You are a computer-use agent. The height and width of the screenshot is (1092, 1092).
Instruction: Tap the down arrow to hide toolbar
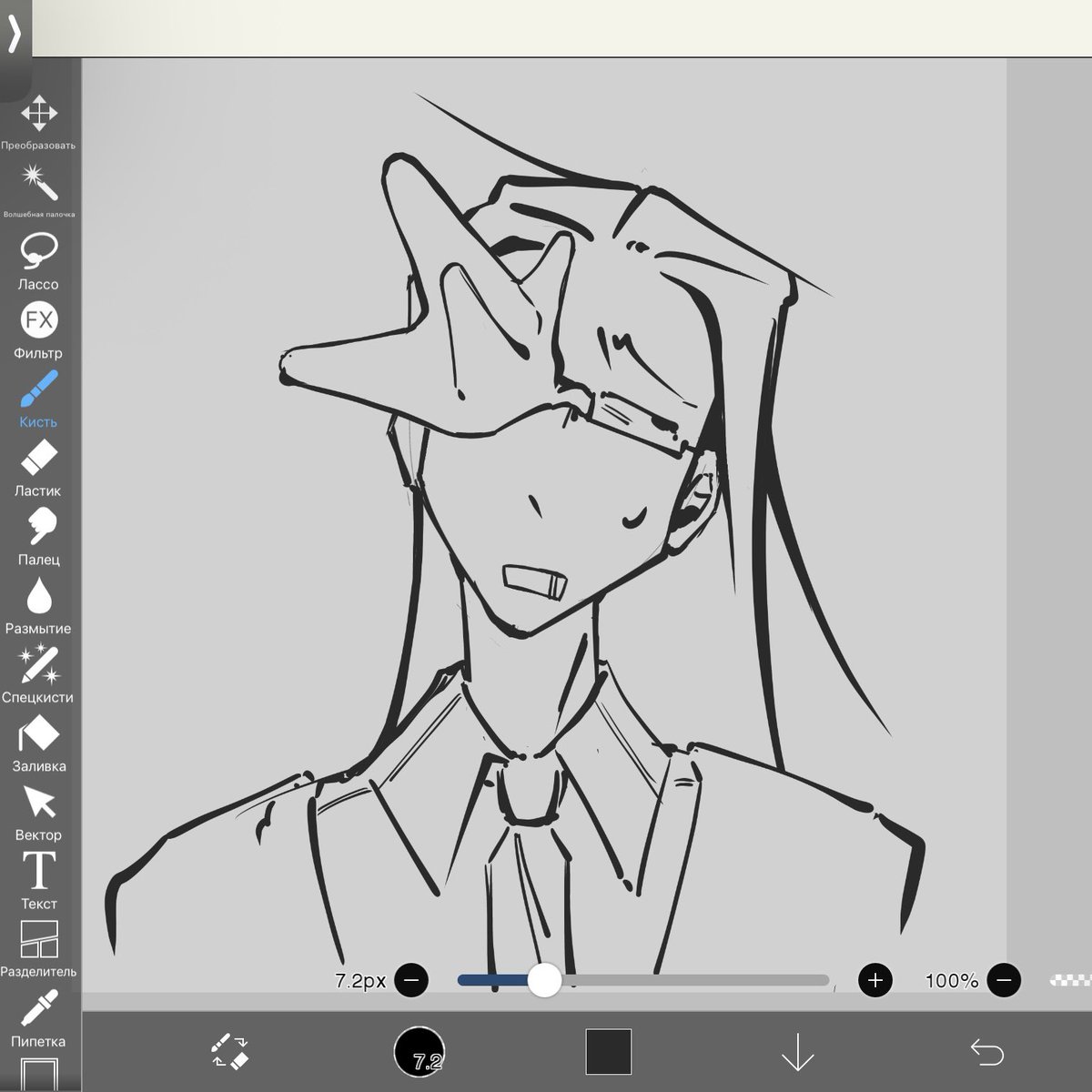(x=797, y=1052)
